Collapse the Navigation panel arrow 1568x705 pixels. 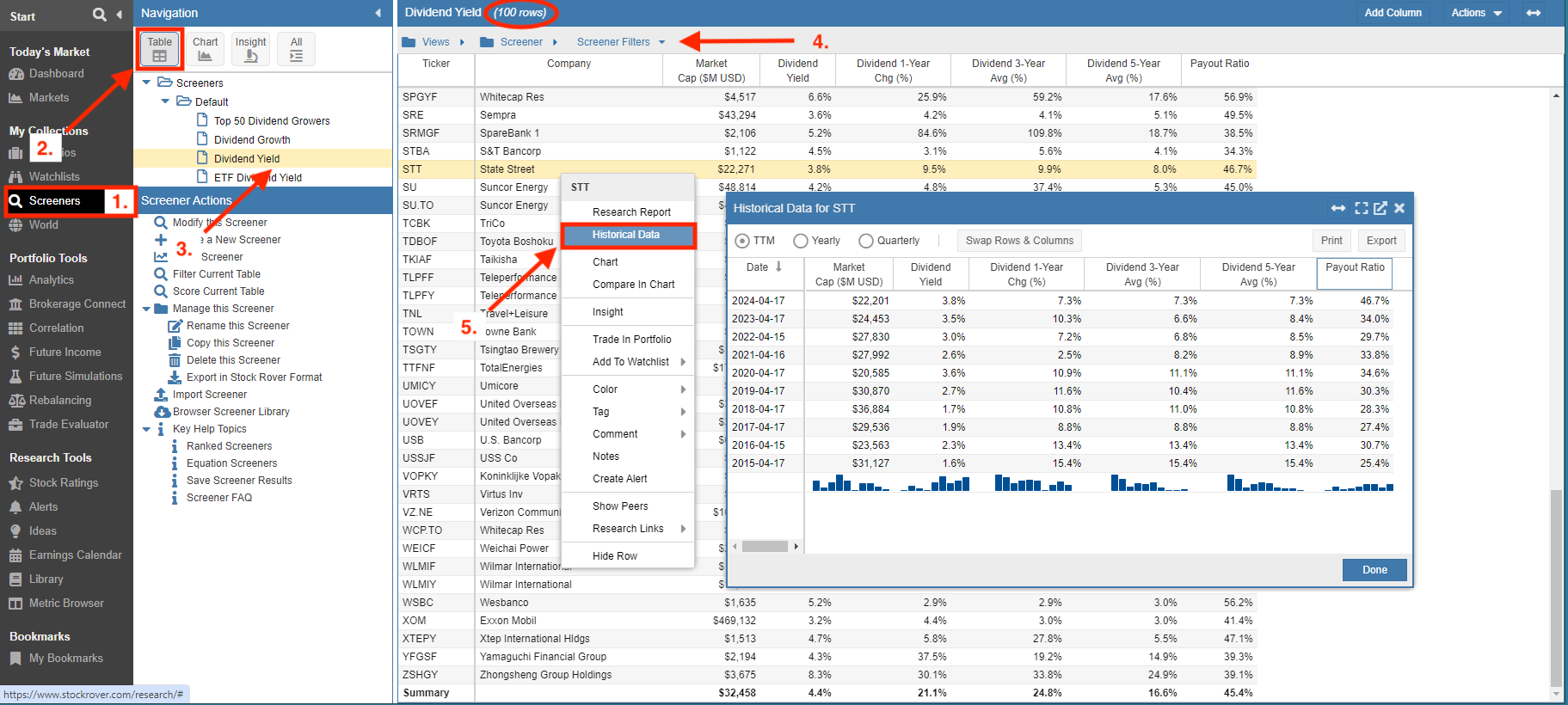tap(378, 13)
